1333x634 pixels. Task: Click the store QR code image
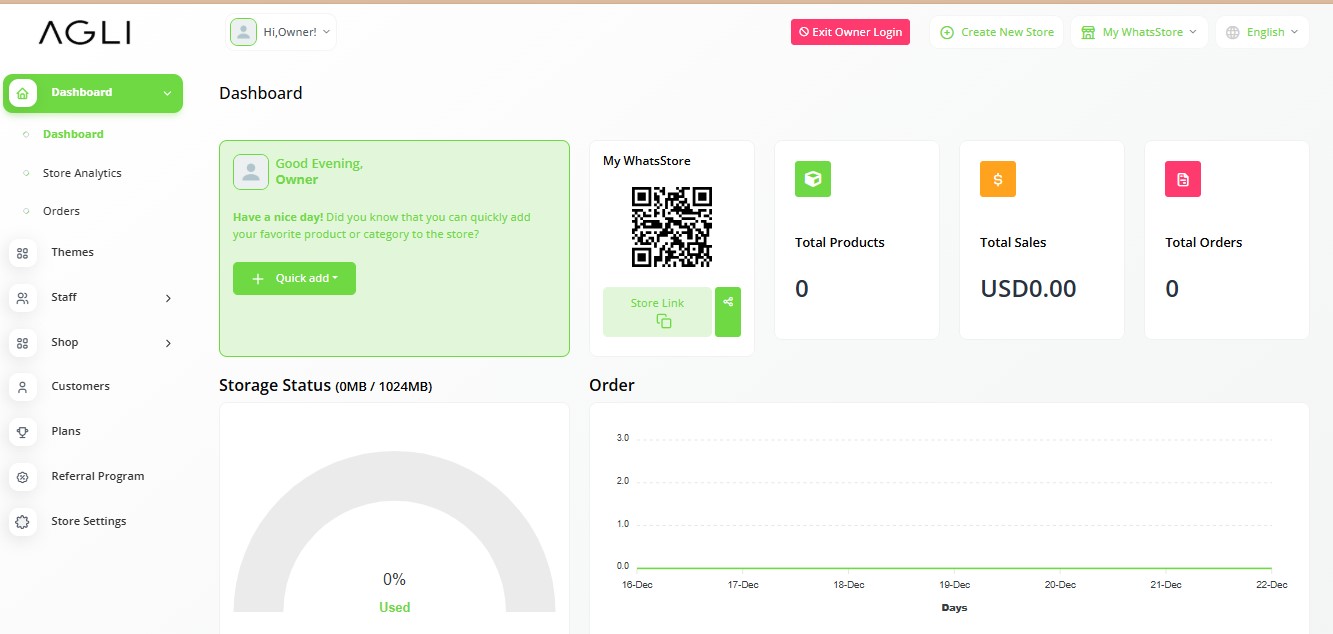(x=672, y=227)
